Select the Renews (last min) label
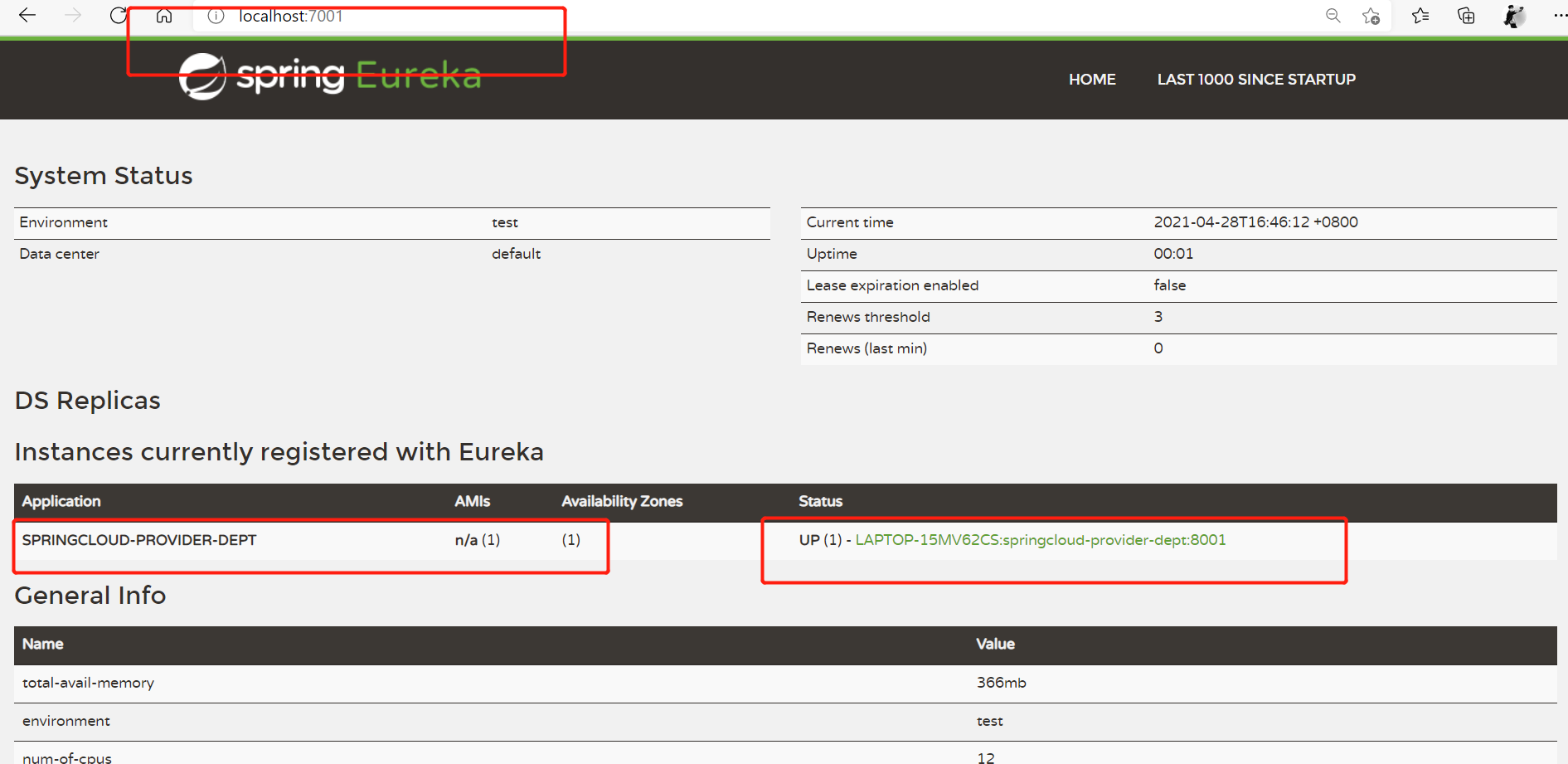 867,348
